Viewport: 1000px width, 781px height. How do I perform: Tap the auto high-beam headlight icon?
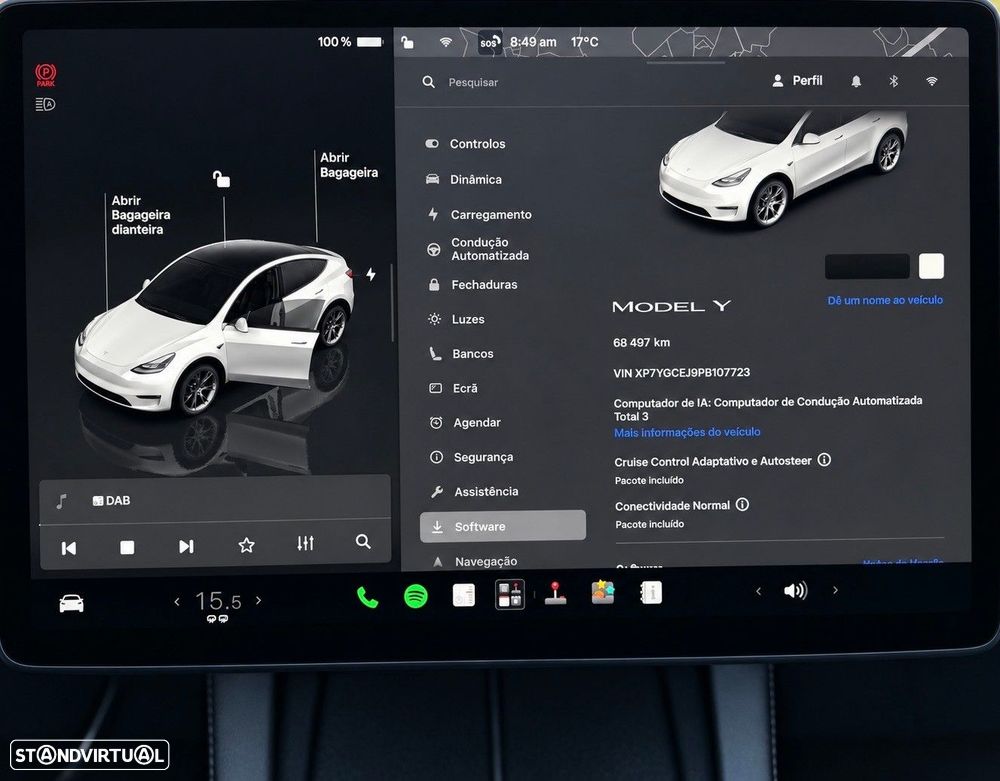[45, 104]
